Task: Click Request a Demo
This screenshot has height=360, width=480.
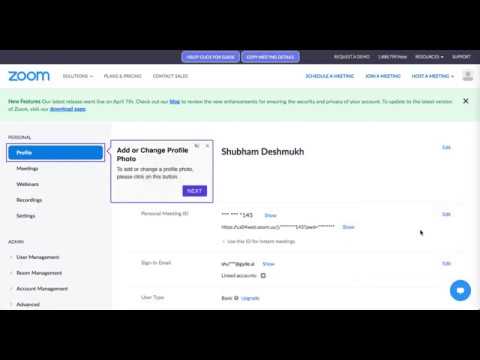Action: point(352,57)
